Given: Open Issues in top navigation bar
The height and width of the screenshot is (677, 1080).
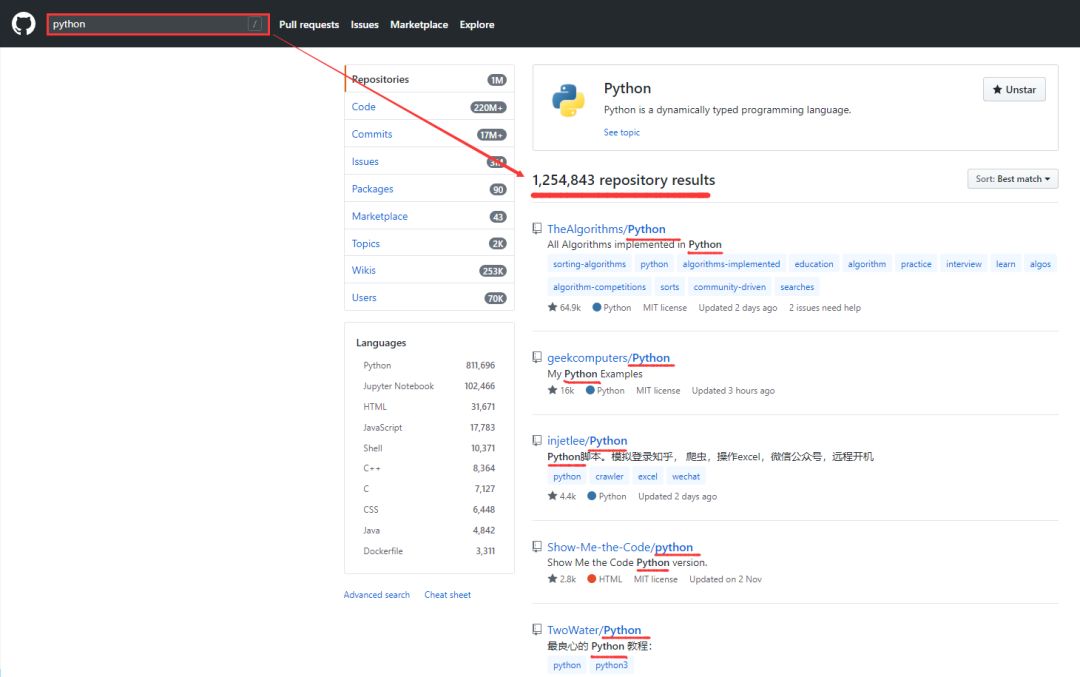Looking at the screenshot, I should [x=364, y=25].
